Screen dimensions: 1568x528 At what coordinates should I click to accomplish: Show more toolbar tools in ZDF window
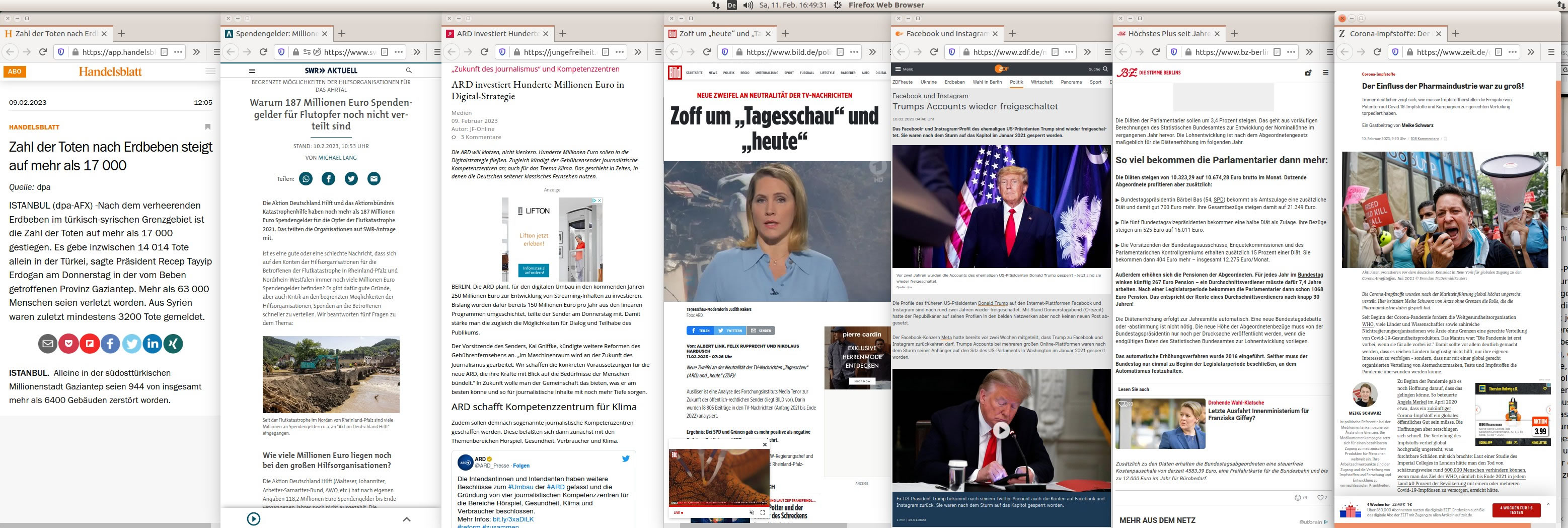[1087, 52]
